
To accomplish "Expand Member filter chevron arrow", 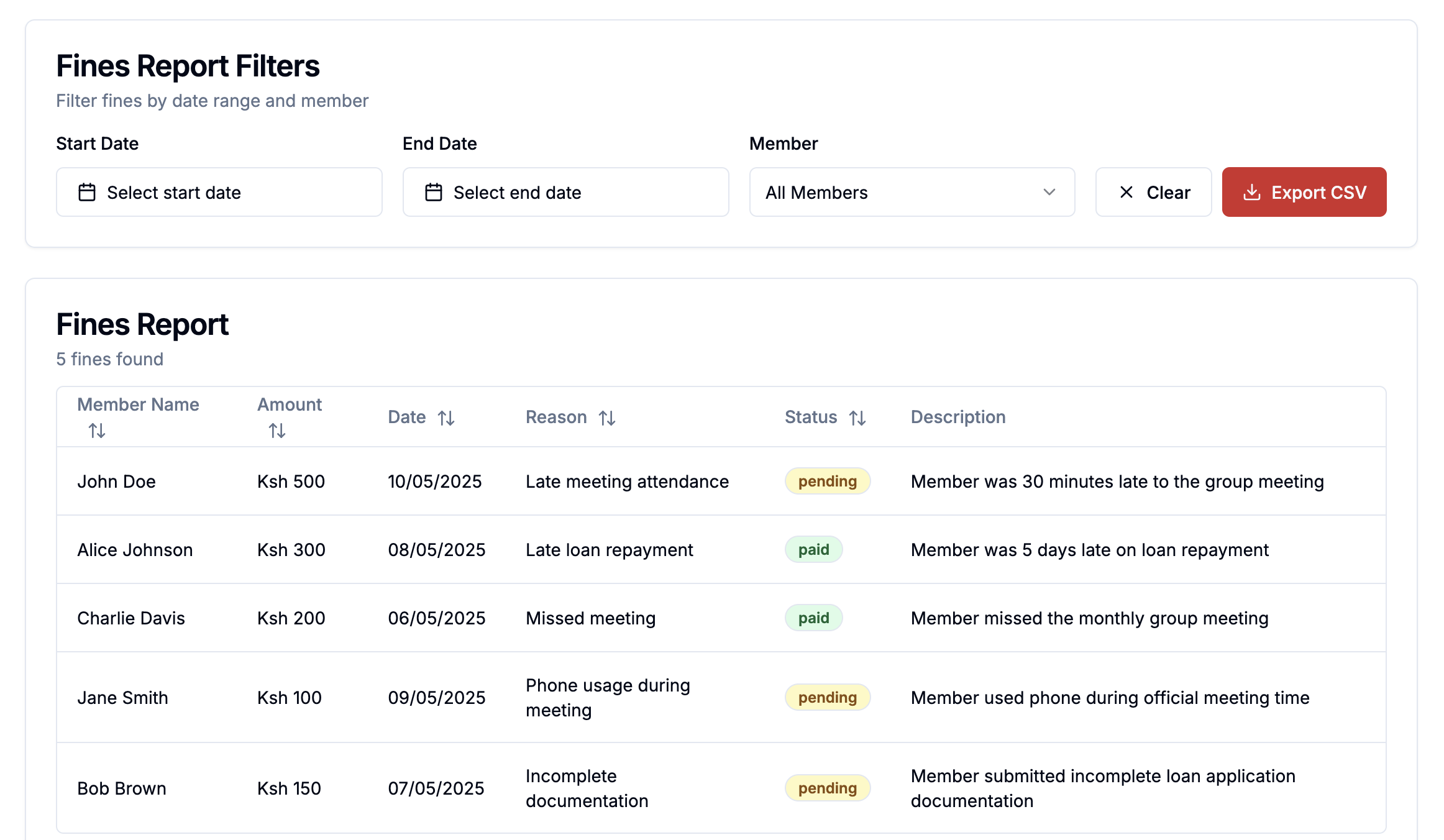I will coord(1049,193).
